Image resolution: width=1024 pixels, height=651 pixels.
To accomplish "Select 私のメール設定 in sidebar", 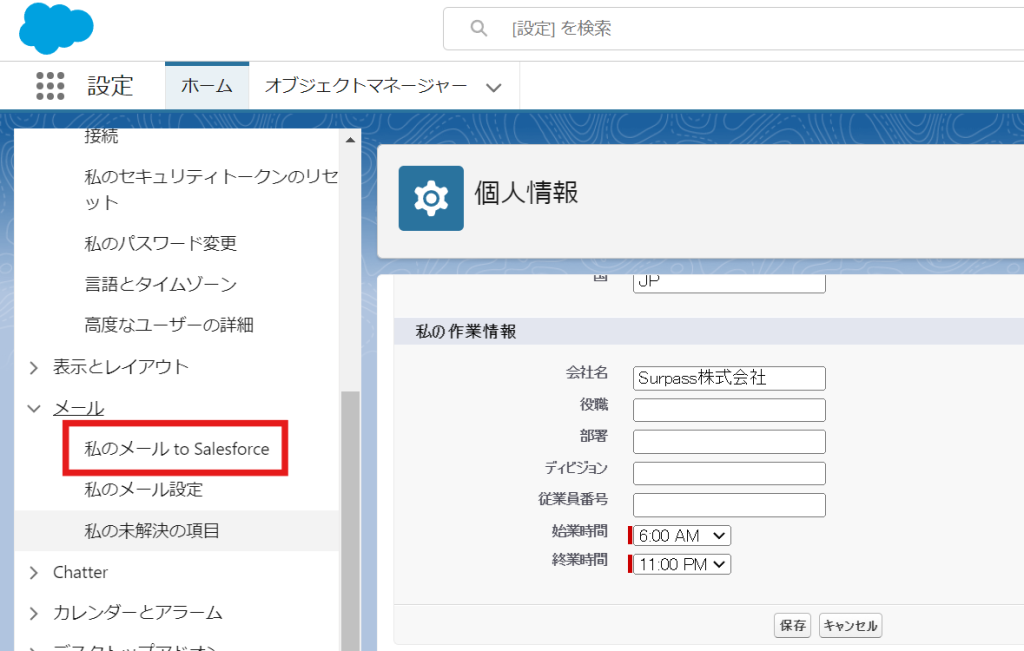I will (x=144, y=490).
